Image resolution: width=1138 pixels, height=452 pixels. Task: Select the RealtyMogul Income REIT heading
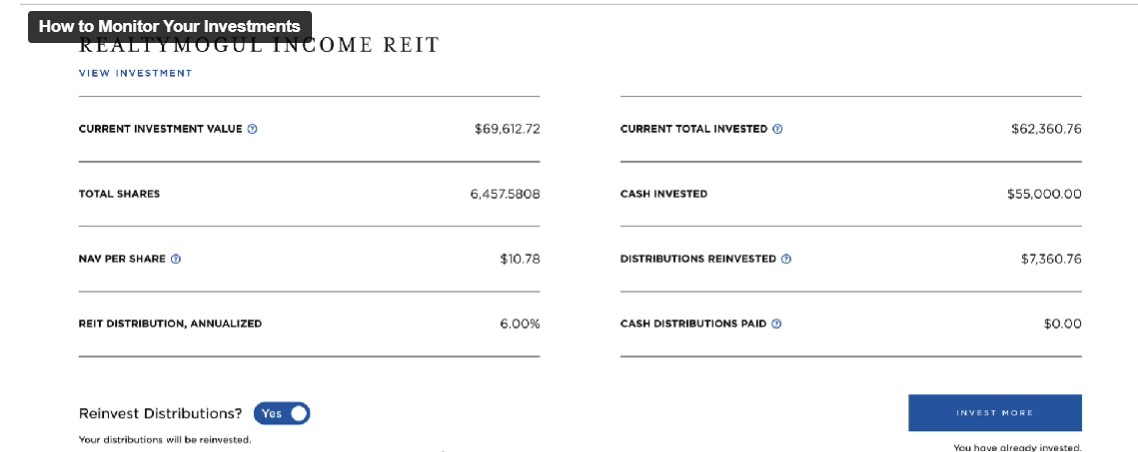click(258, 46)
